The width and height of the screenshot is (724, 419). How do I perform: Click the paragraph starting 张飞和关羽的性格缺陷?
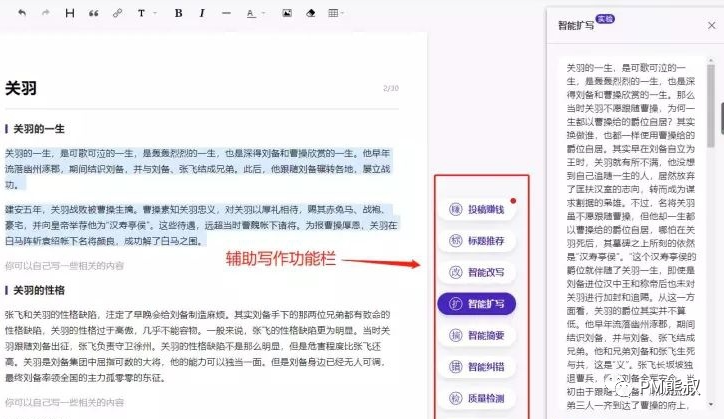click(x=198, y=346)
